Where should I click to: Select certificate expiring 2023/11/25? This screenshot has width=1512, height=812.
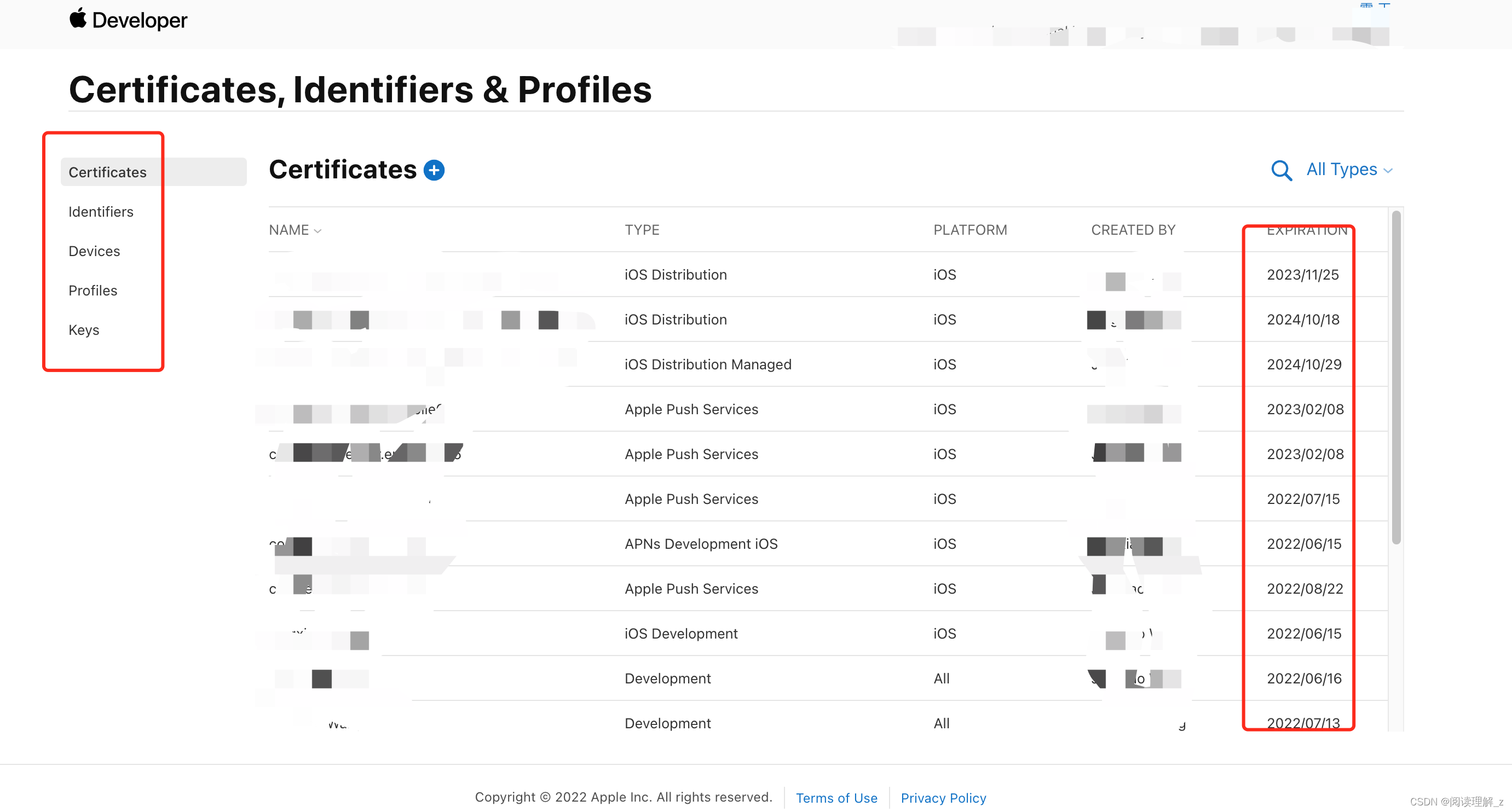1302,275
